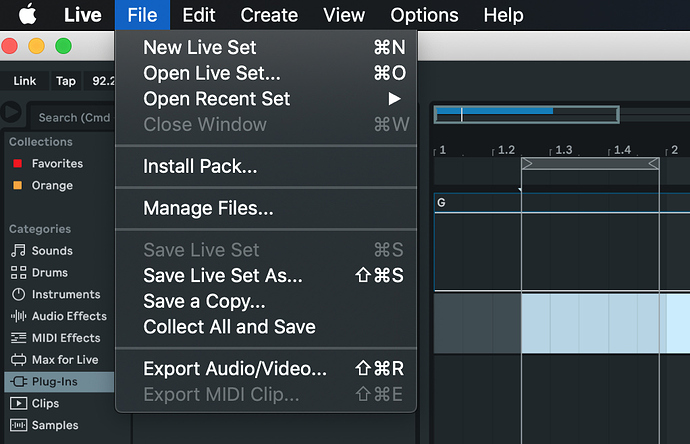Open the View menu
This screenshot has width=690, height=444.
[x=344, y=15]
